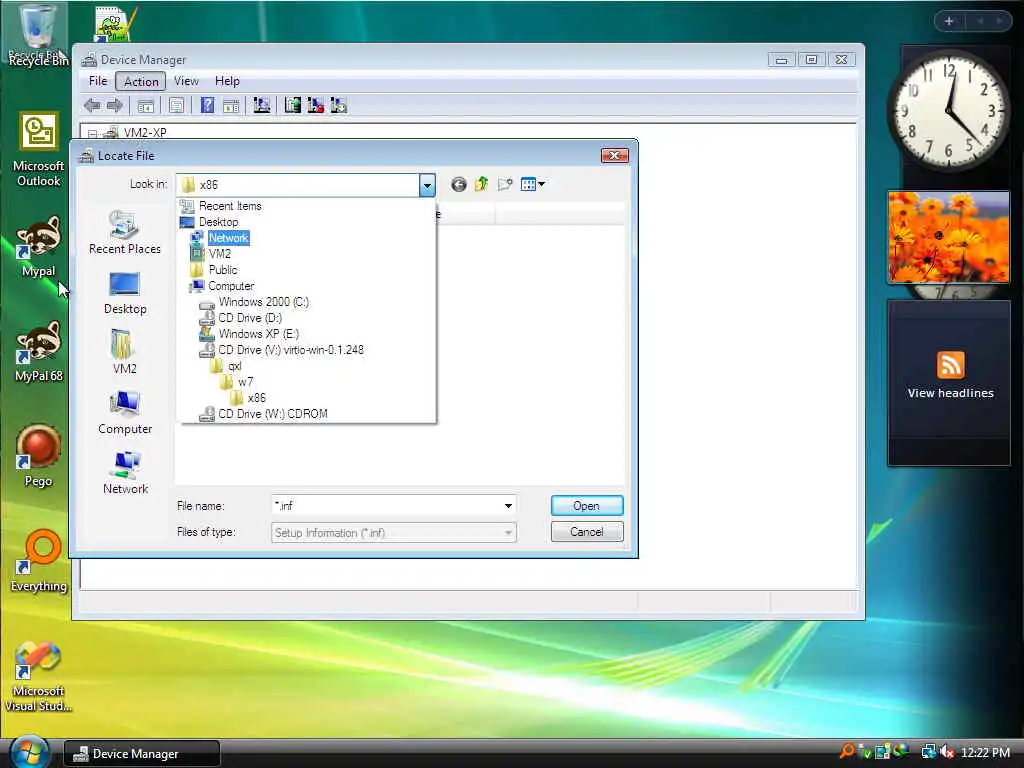Click the volume muted tray icon
1024x768 pixels.
point(947,752)
